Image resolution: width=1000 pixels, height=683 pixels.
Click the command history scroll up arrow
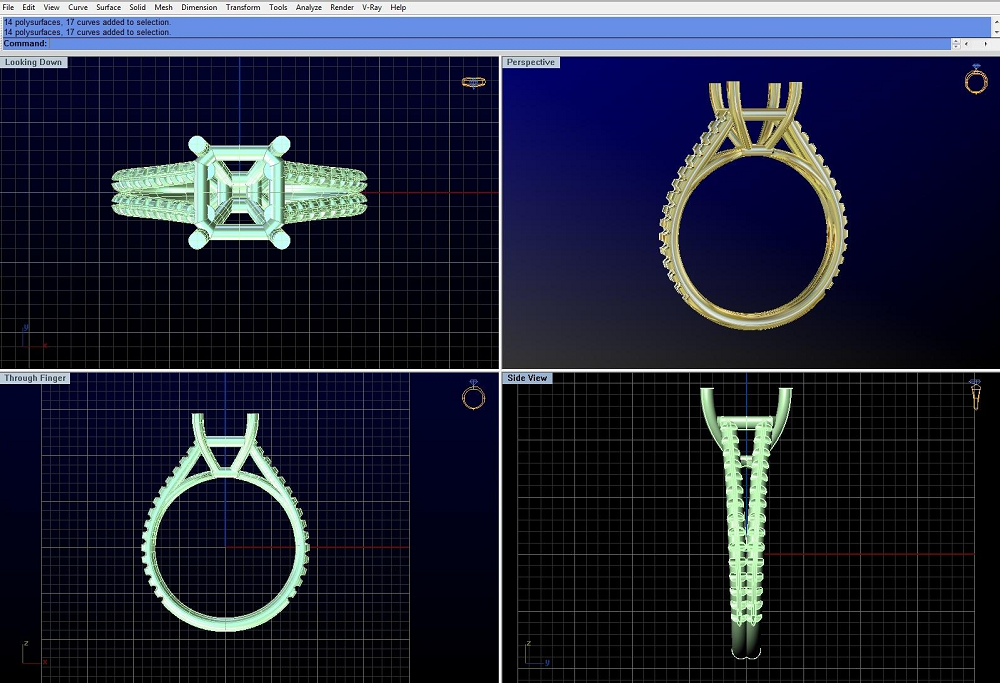click(996, 21)
